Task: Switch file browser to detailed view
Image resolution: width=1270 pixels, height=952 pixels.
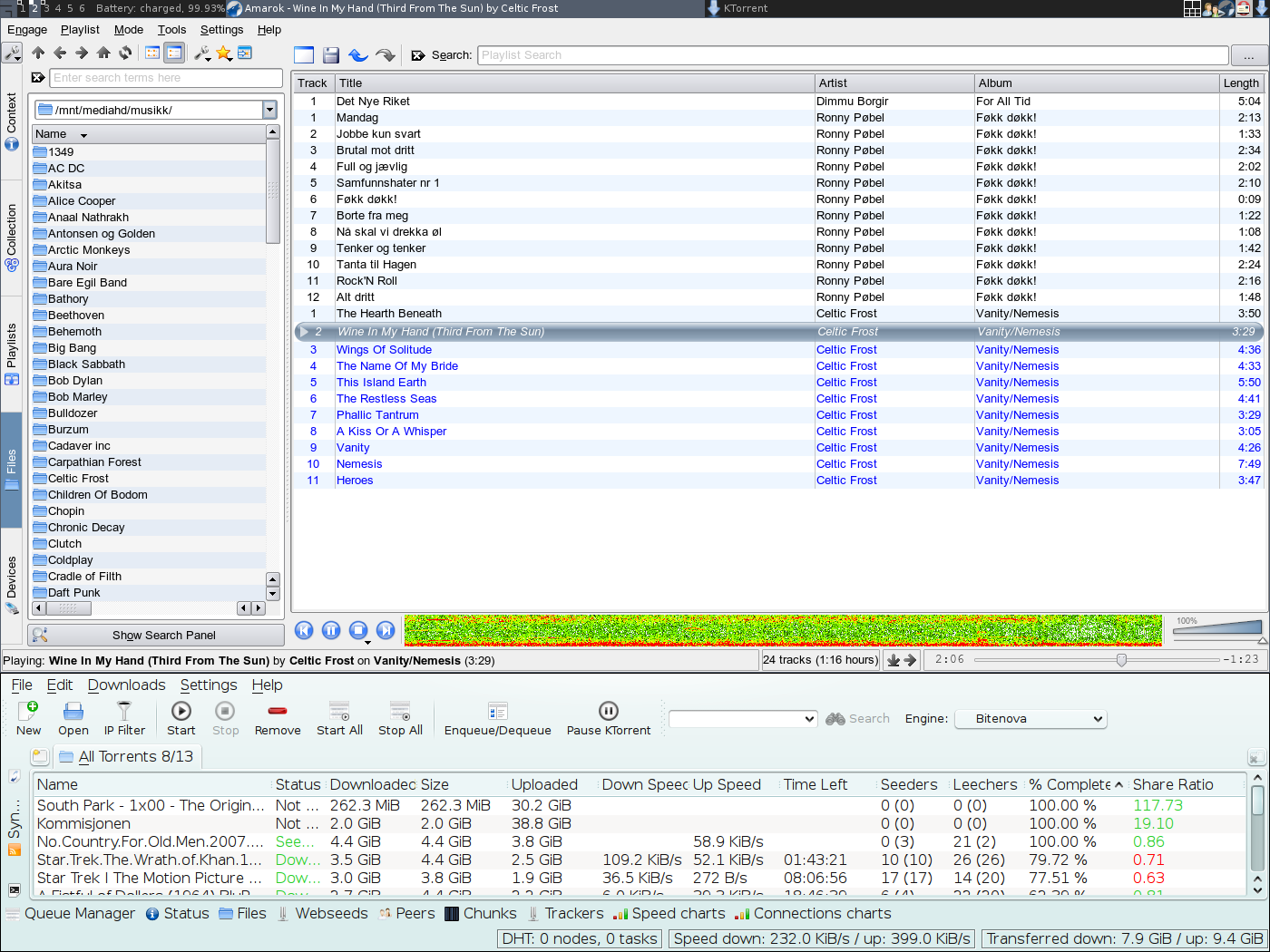Action: tap(174, 53)
